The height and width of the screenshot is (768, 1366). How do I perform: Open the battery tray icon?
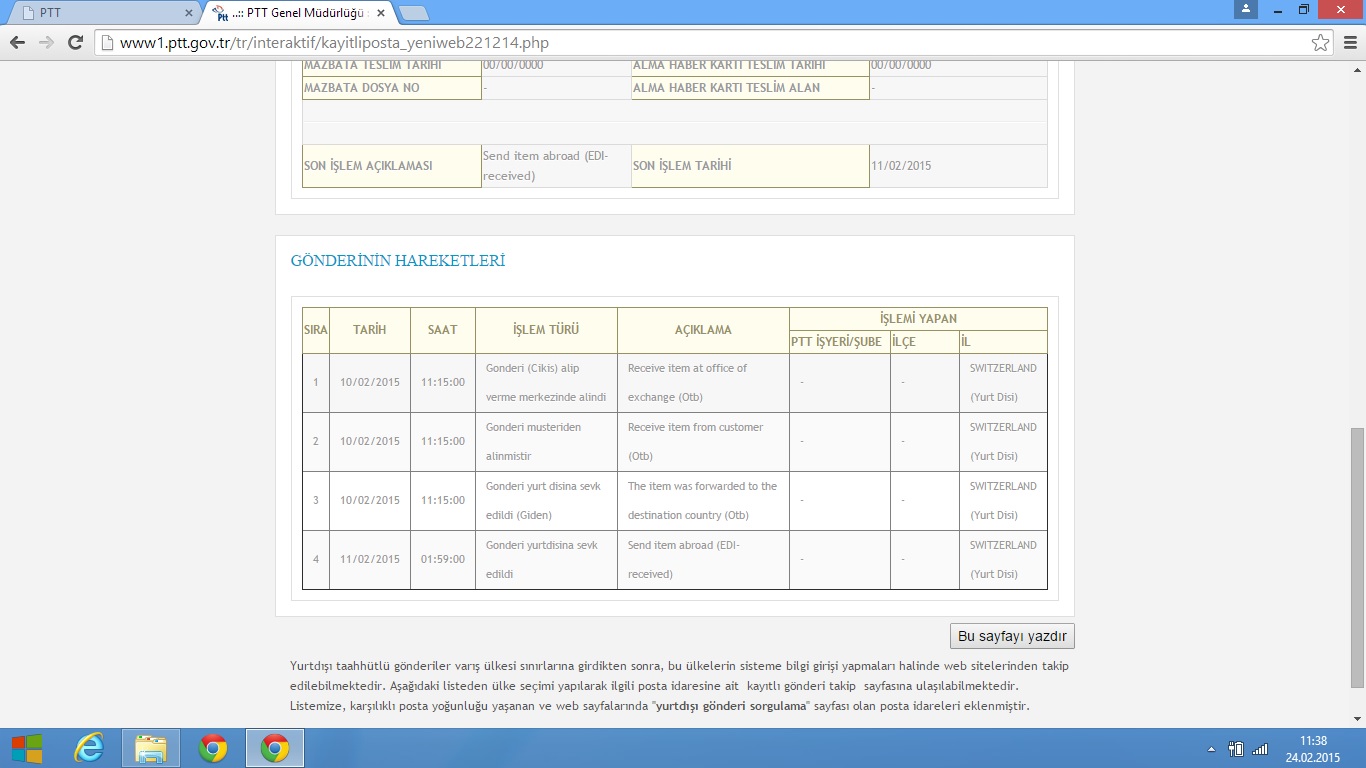pos(1236,748)
